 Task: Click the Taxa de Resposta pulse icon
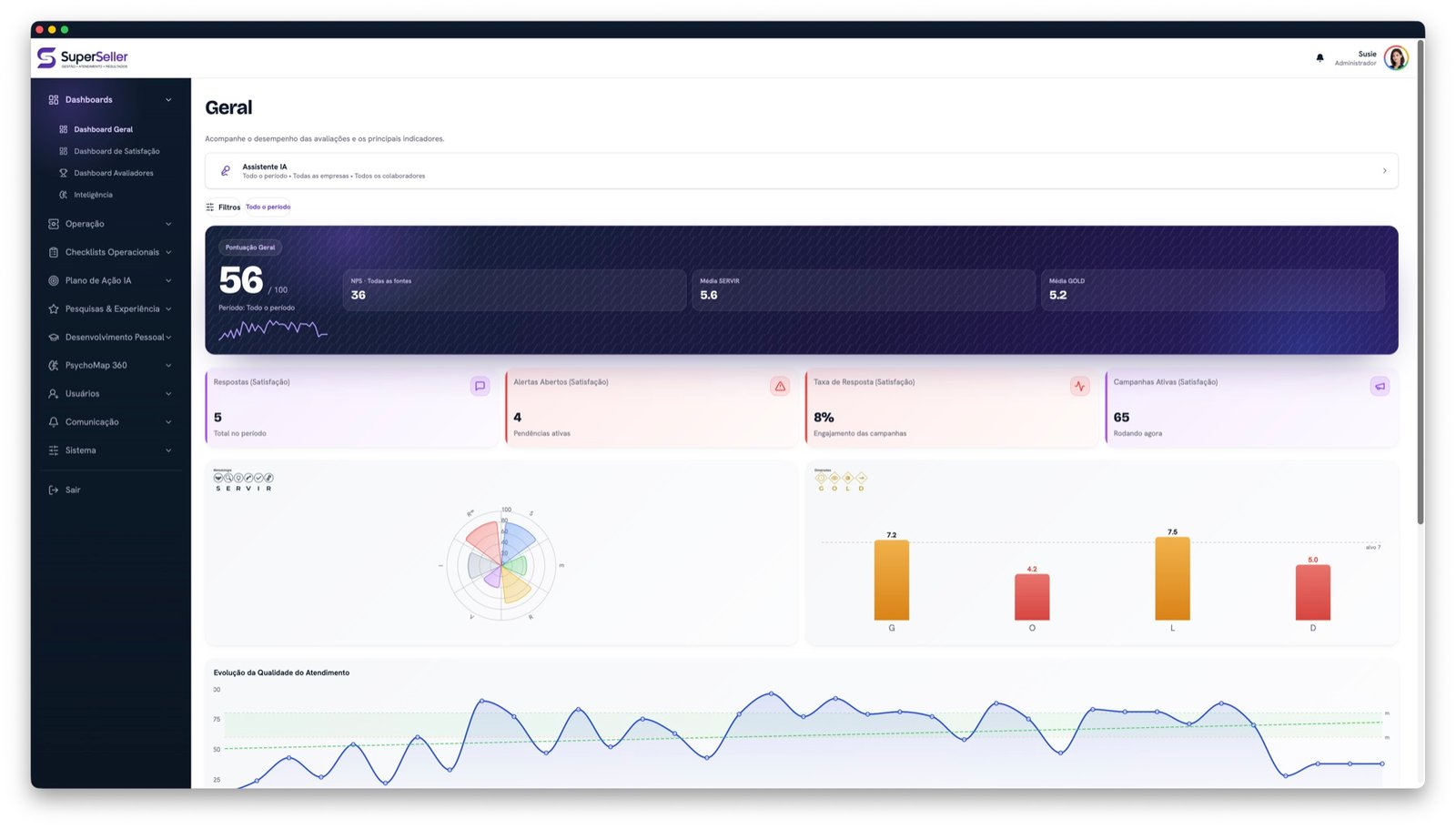[x=1079, y=386]
